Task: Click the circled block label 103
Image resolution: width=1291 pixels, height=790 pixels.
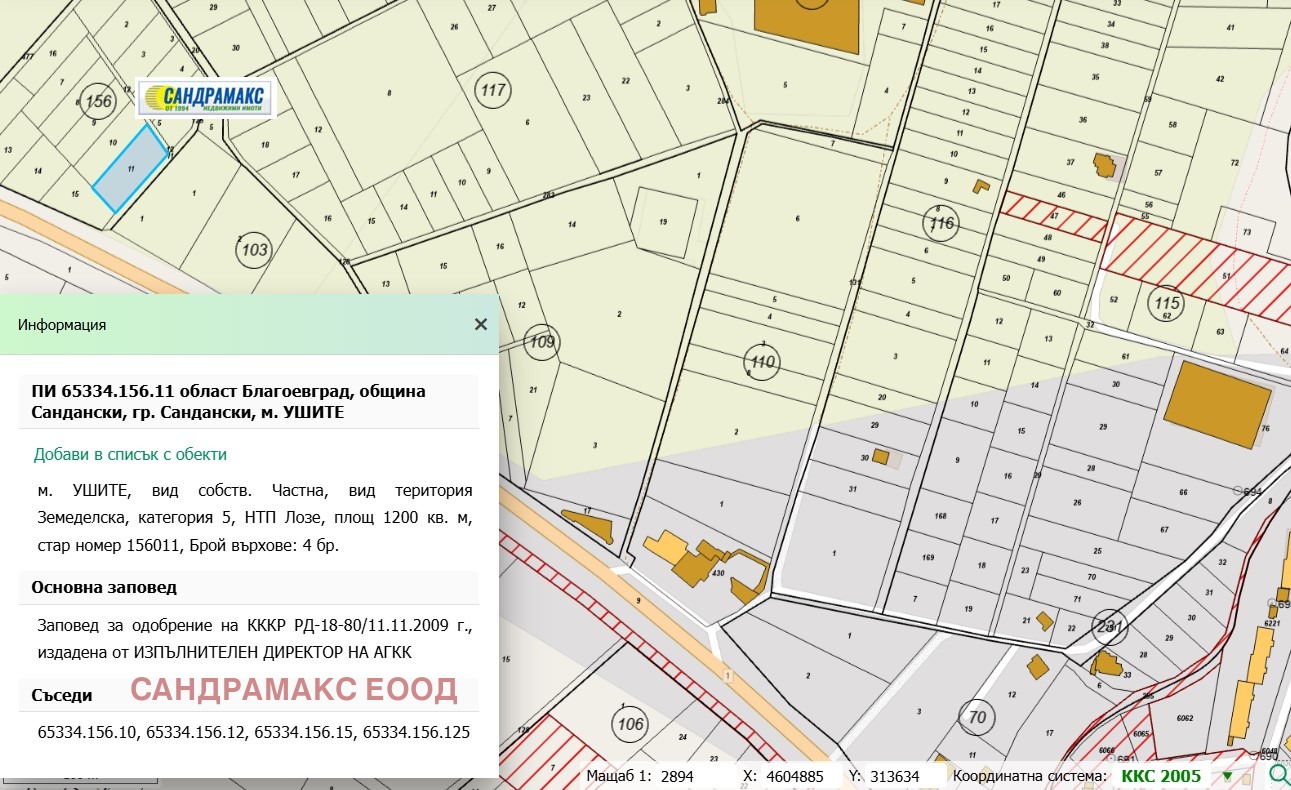Action: 255,249
